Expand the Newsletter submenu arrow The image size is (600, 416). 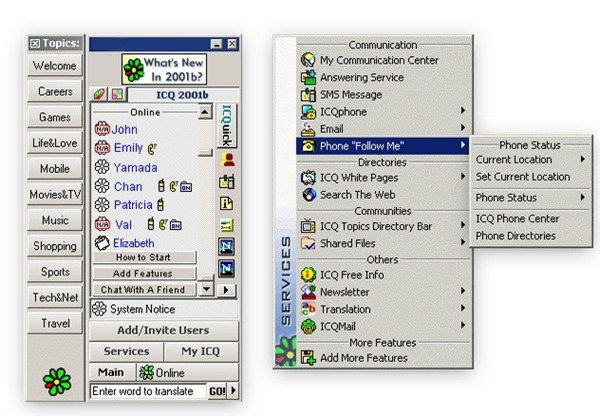pos(463,290)
